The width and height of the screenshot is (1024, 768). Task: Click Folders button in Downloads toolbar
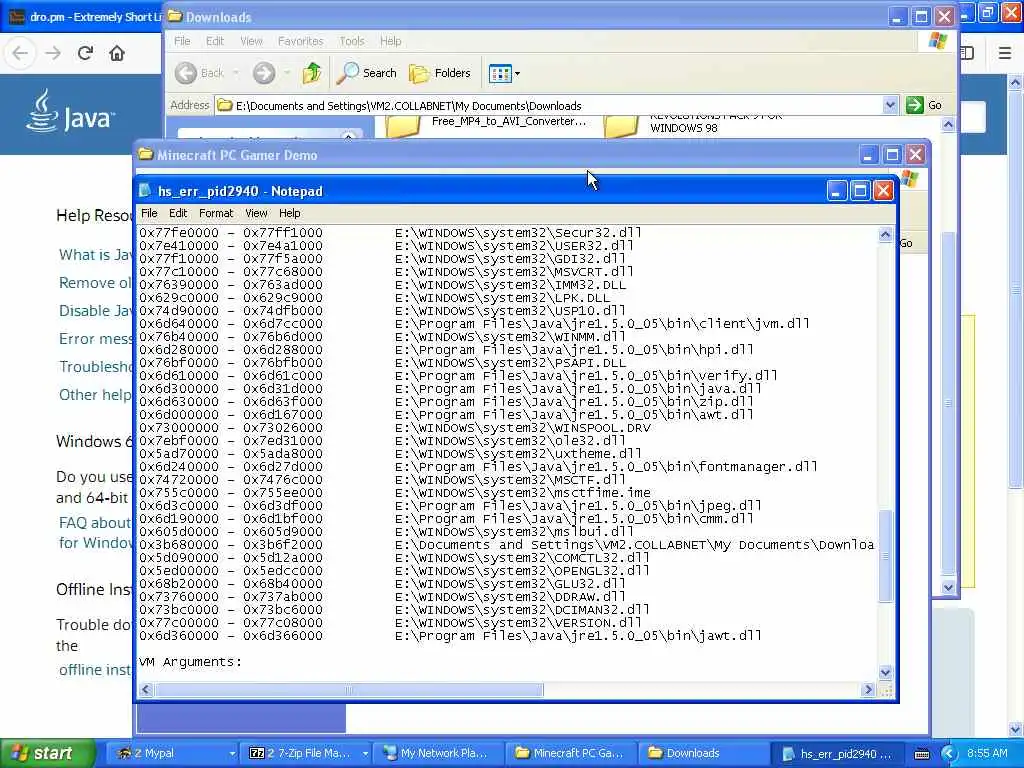point(440,73)
